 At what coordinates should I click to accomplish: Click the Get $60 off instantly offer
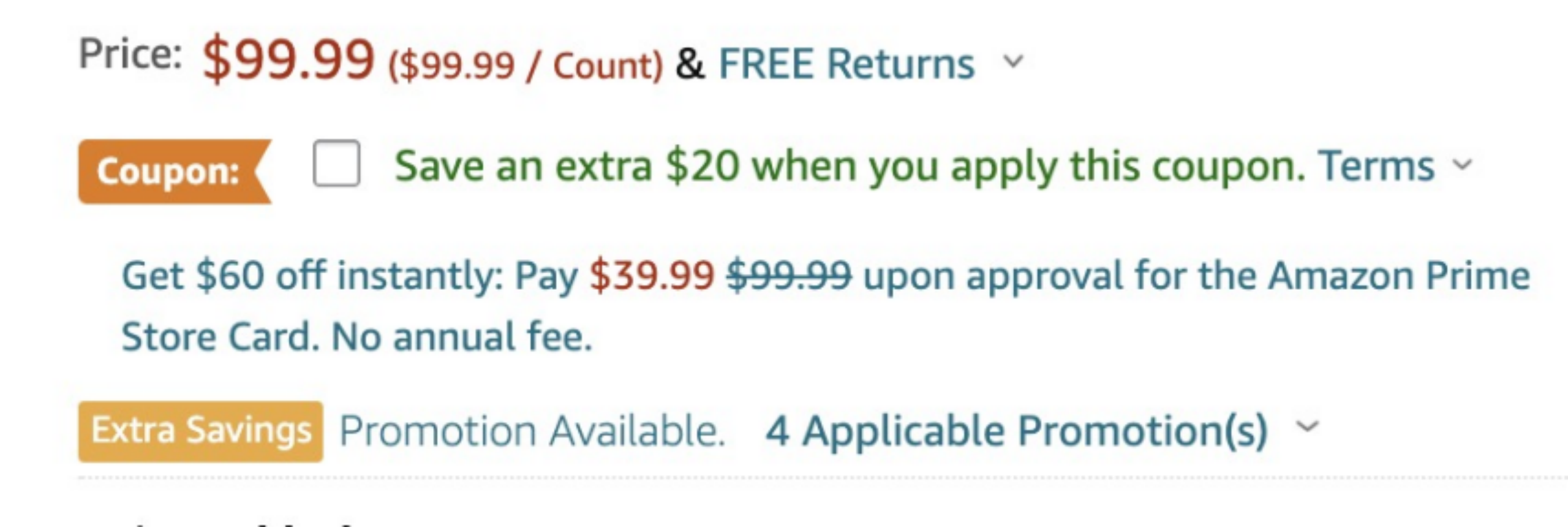coord(312,276)
